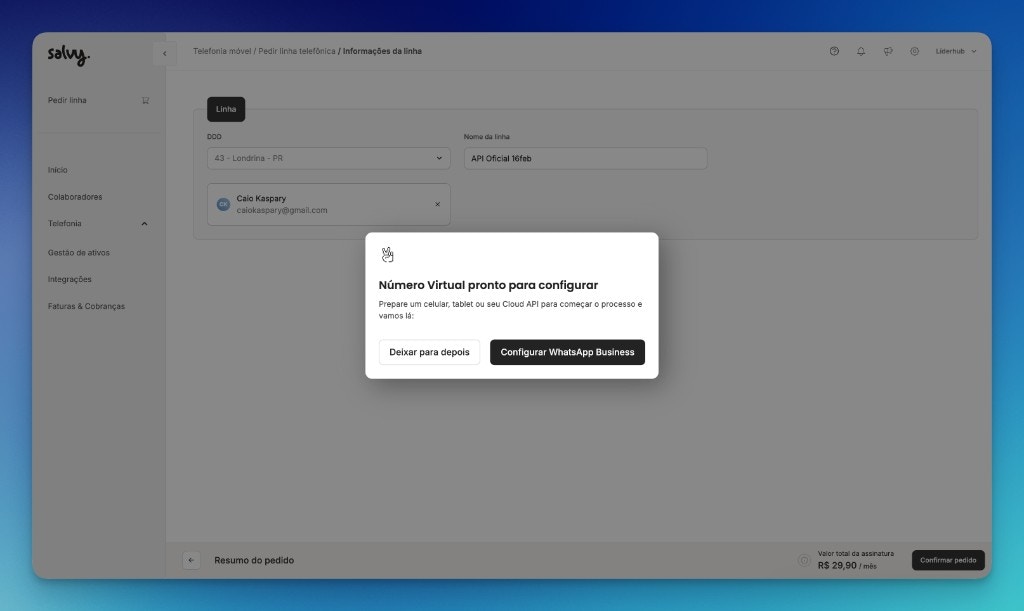Click the Confirmar pedido button
Screen dimensions: 1024x611
948,560
